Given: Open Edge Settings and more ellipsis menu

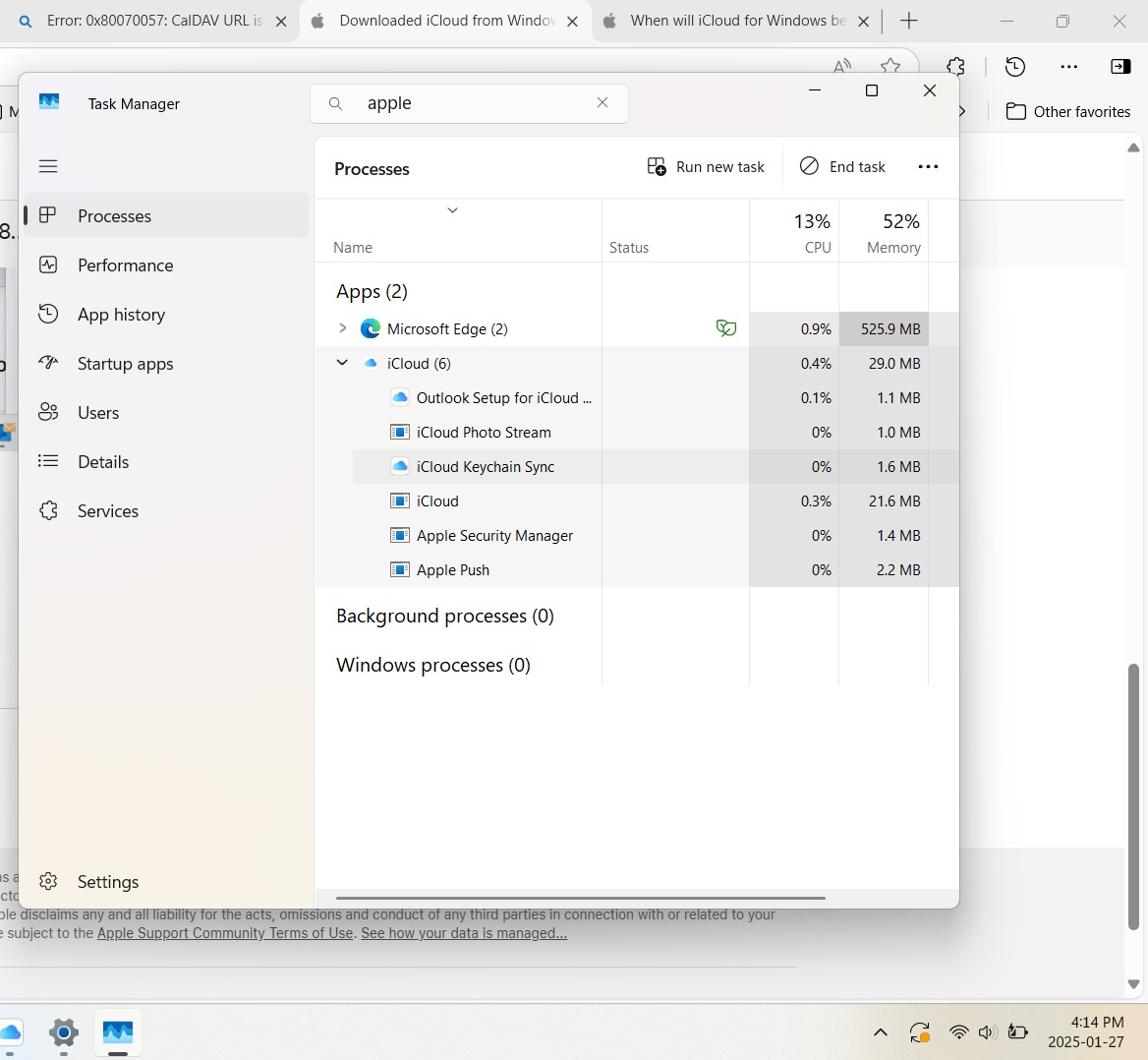Looking at the screenshot, I should tap(1069, 67).
